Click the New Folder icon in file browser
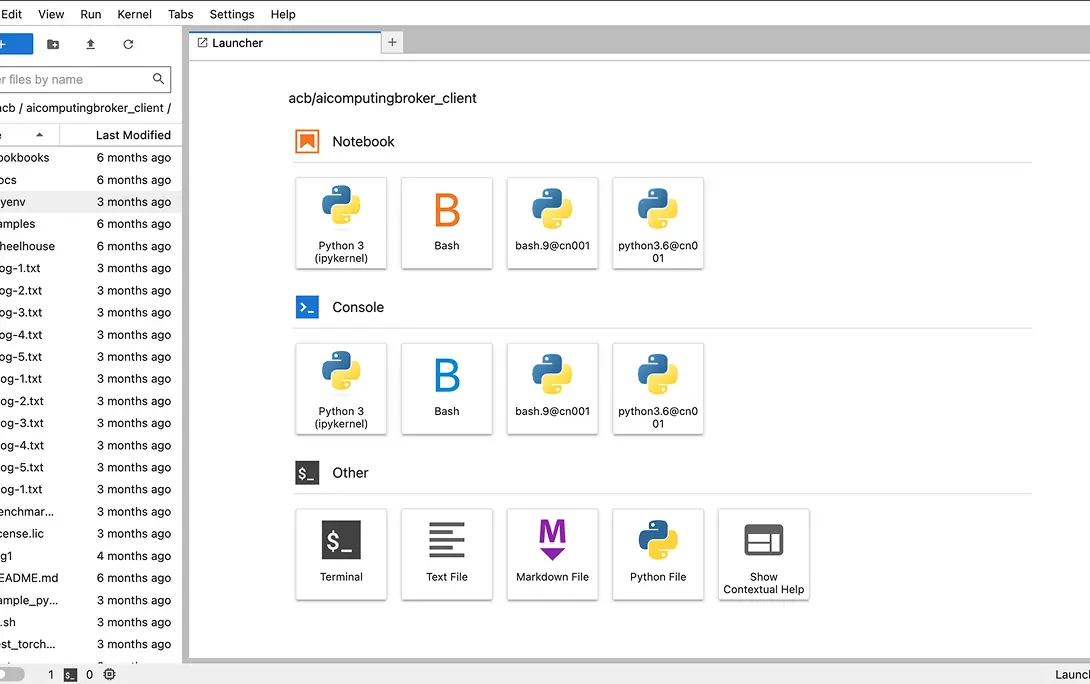 [x=53, y=44]
